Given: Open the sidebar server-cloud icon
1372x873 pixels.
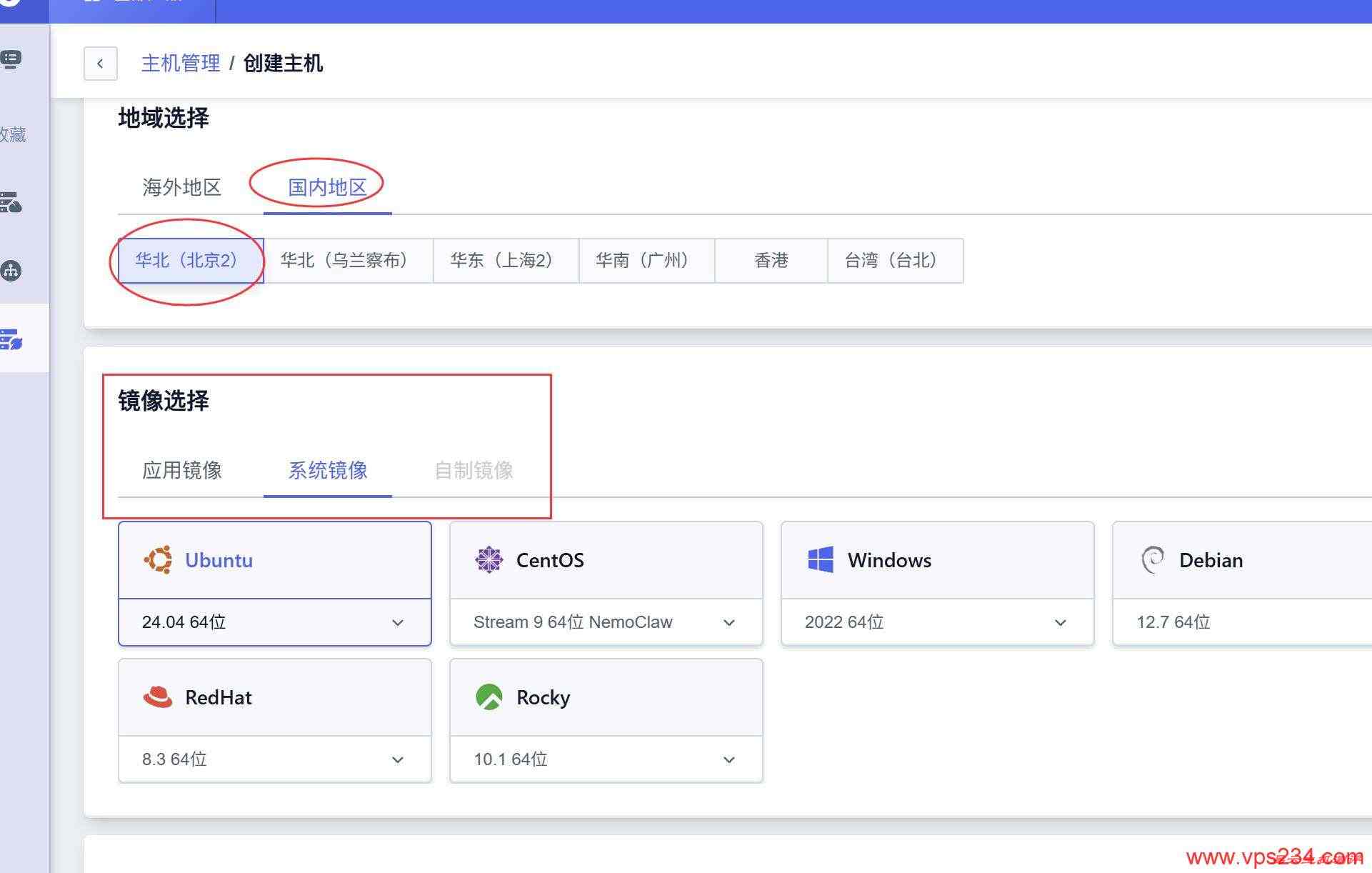Looking at the screenshot, I should [x=11, y=203].
